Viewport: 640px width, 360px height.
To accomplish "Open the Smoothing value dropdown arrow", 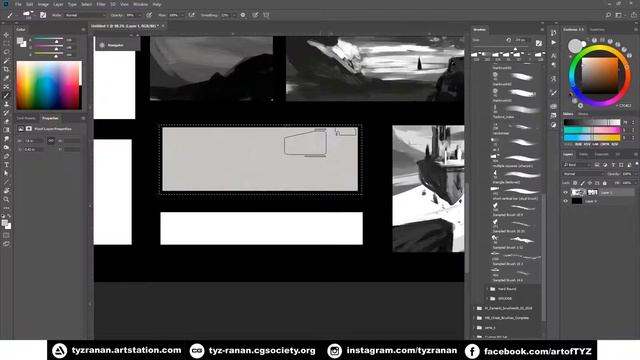I will [234, 15].
